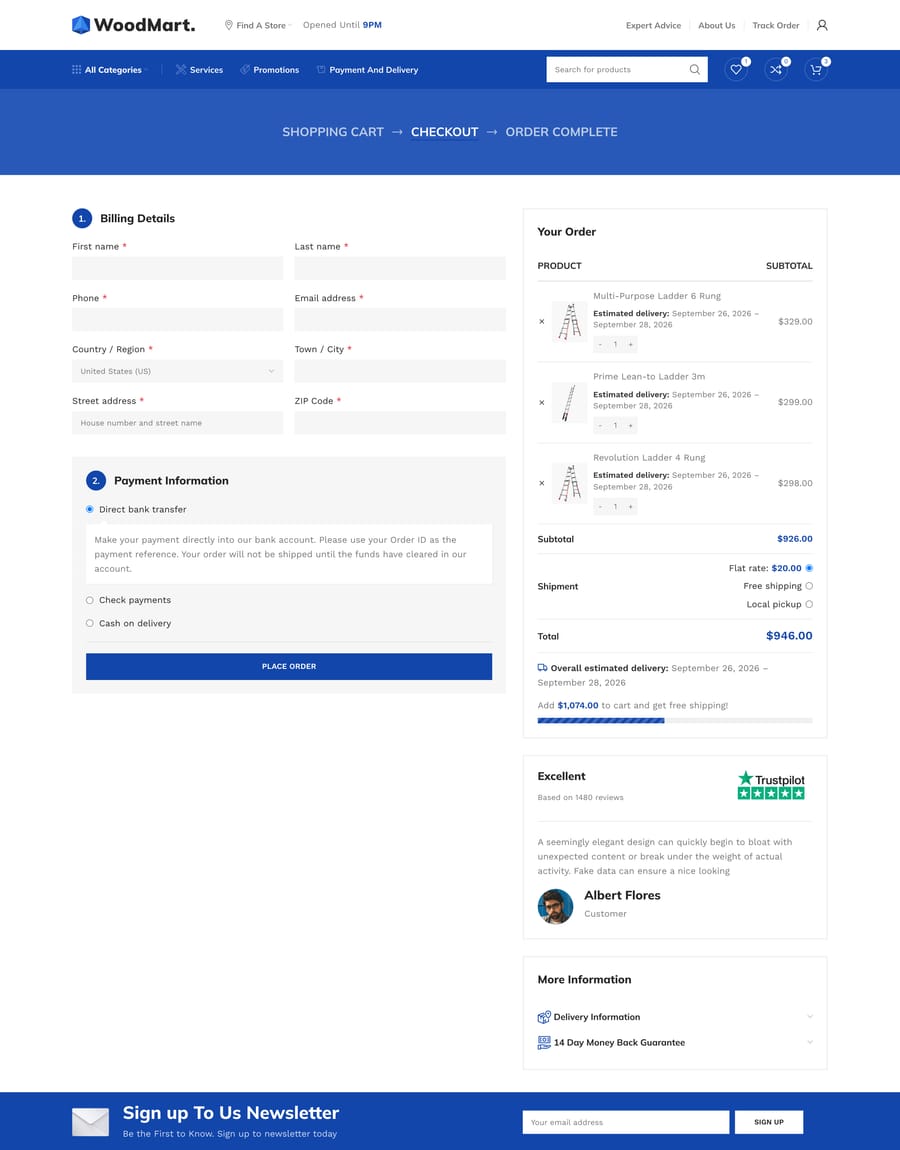
Task: Click the All Categories grid icon
Action: 76,70
